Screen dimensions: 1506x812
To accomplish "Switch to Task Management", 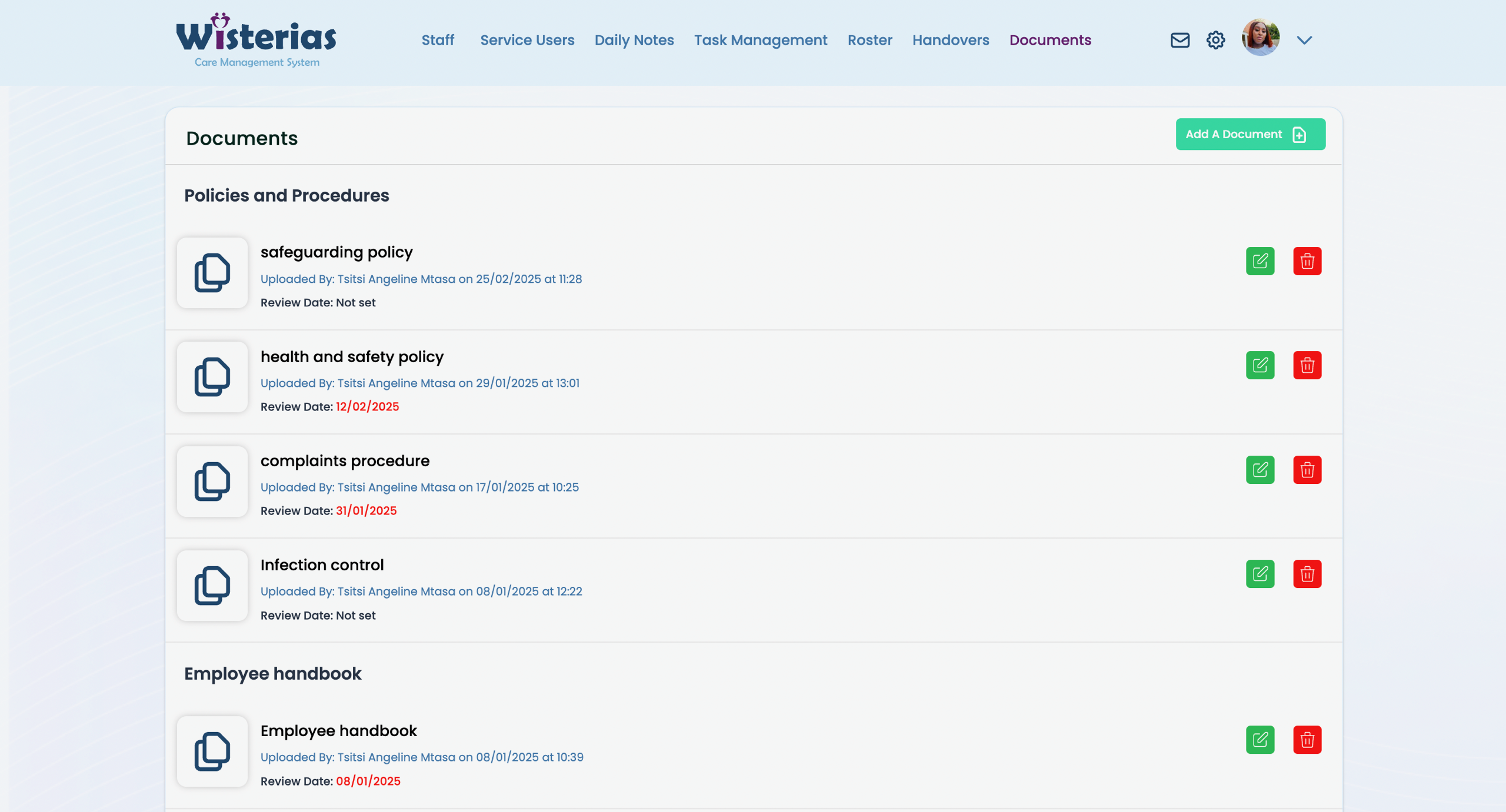I will tap(760, 40).
